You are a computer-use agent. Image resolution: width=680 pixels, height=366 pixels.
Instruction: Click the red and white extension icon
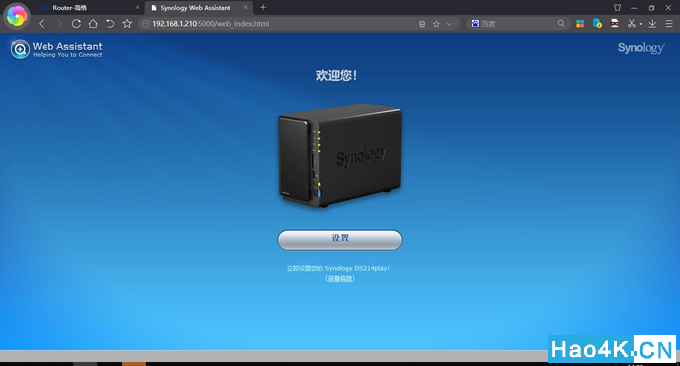tap(615, 23)
